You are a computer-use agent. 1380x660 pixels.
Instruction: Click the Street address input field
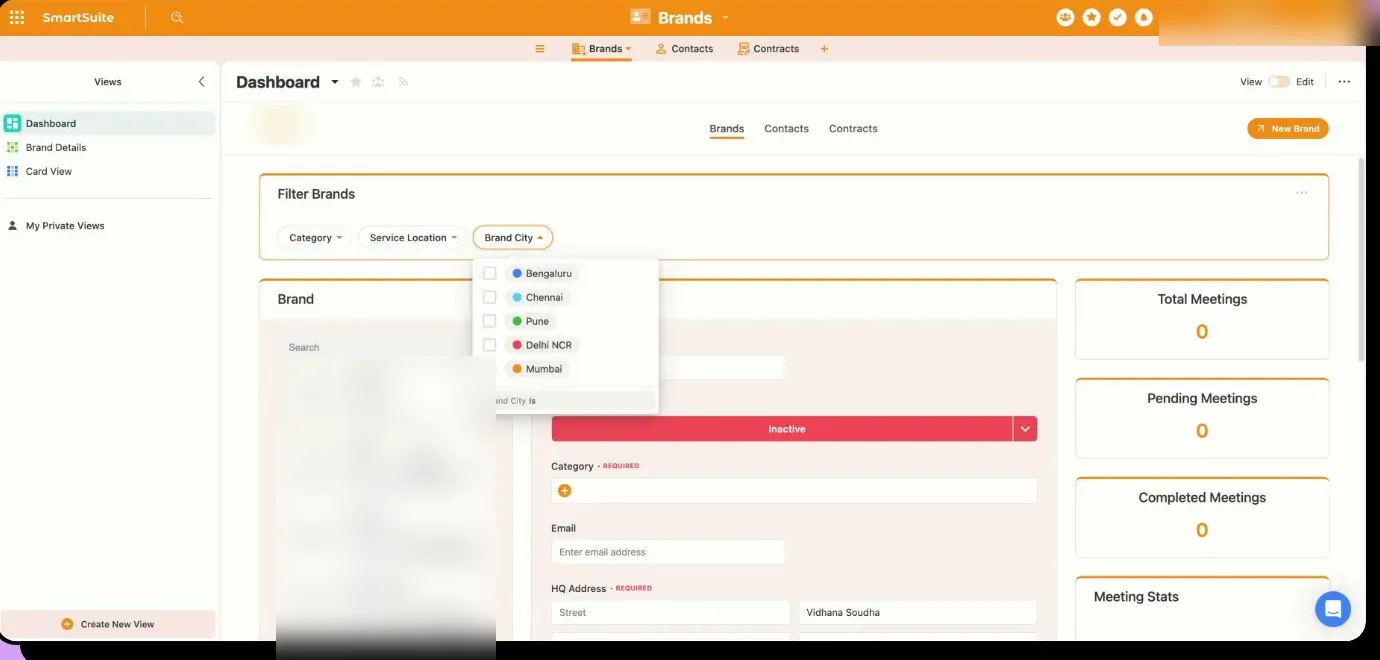click(x=670, y=612)
